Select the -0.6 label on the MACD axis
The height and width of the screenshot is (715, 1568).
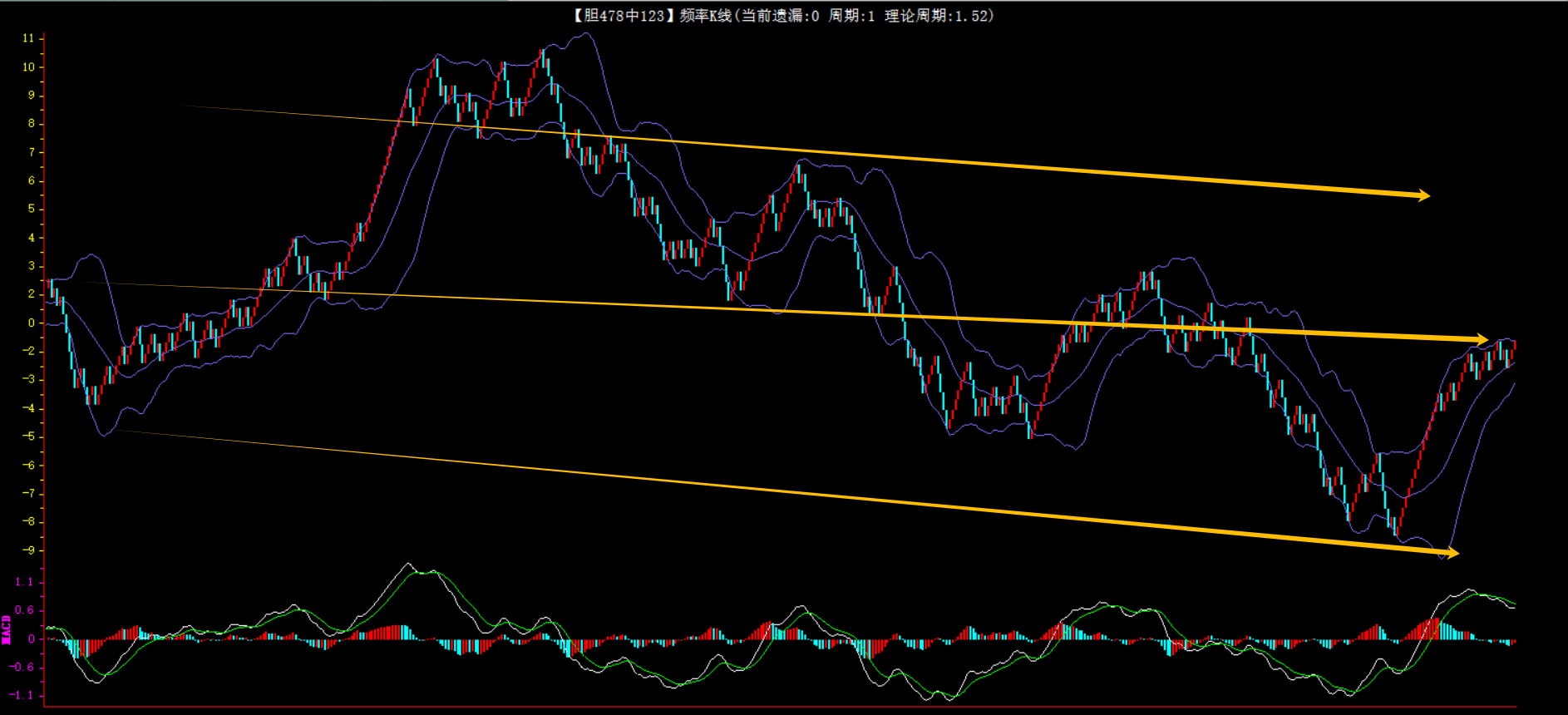(x=22, y=668)
